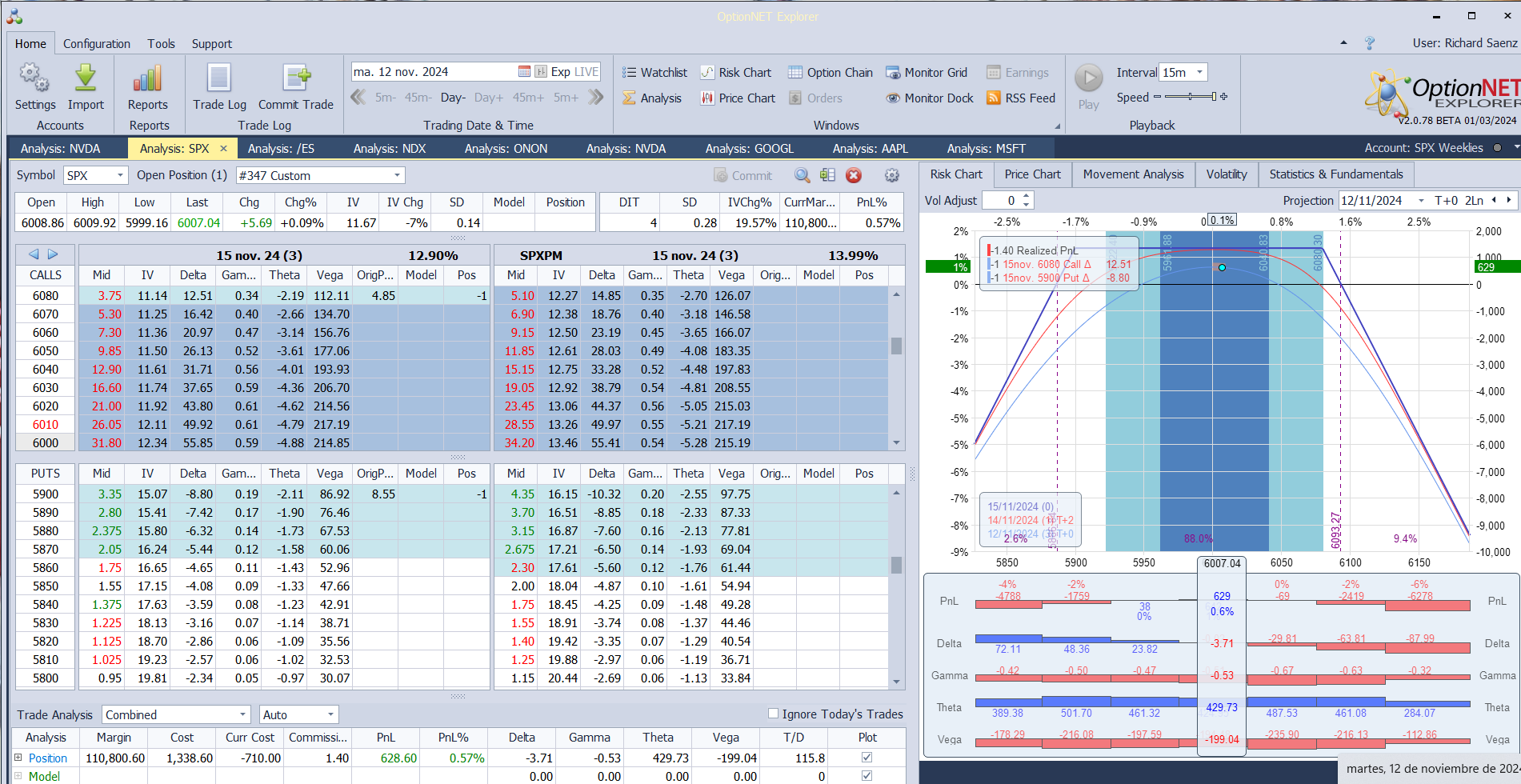Screen dimensions: 1521x784
Task: Open the Projection date dropdown
Action: point(1421,201)
